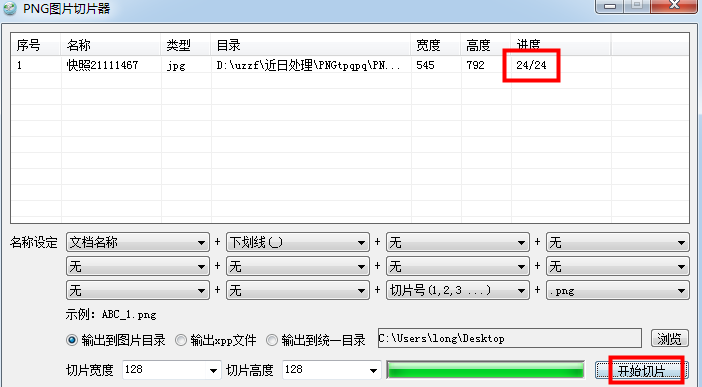Viewport: 702px width, 387px height.
Task: Click the directory cell D:\uzzf\近日处理
Action: coord(308,65)
